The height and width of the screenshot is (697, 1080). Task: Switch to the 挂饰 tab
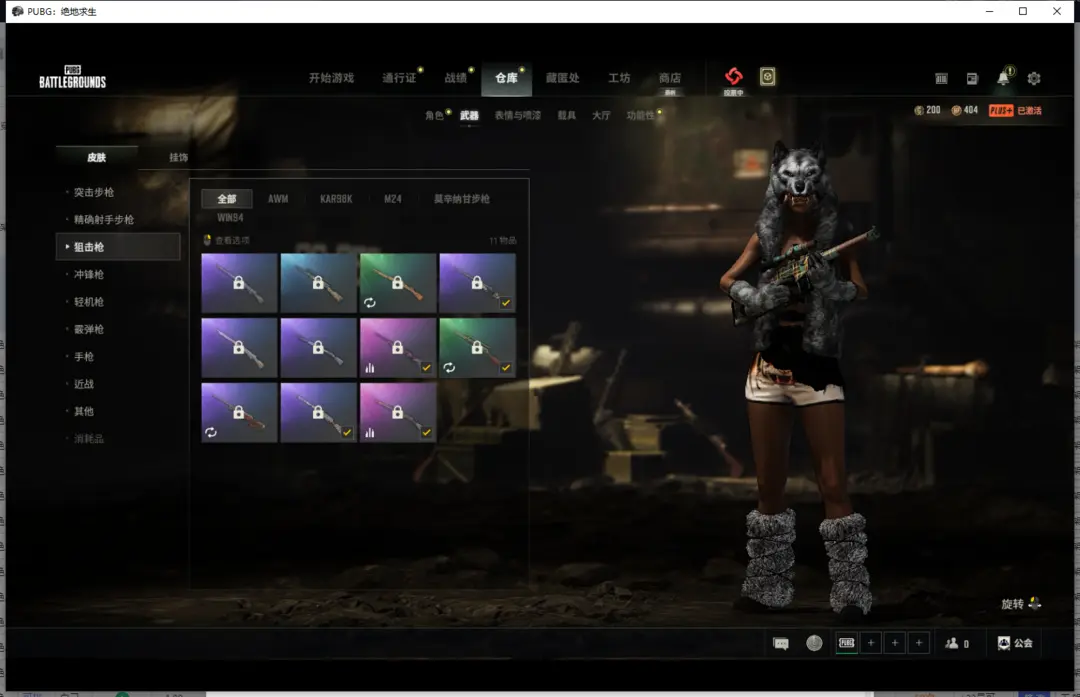click(178, 157)
